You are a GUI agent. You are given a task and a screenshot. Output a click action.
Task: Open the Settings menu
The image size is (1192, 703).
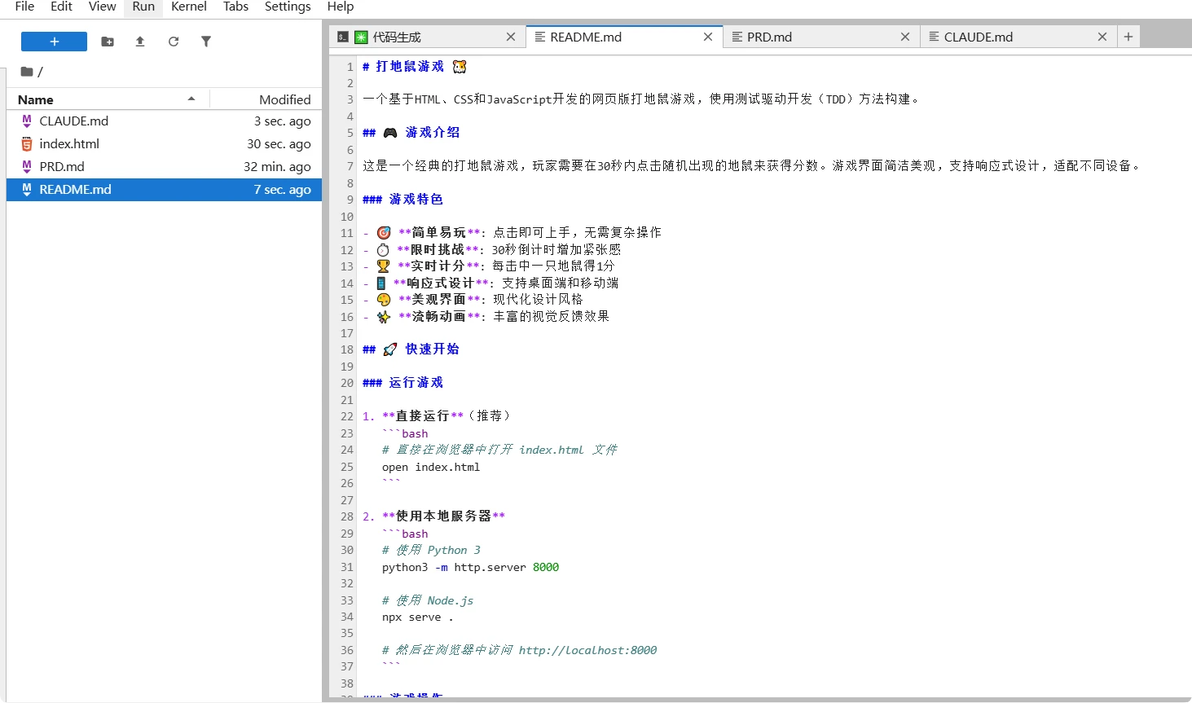pyautogui.click(x=287, y=7)
